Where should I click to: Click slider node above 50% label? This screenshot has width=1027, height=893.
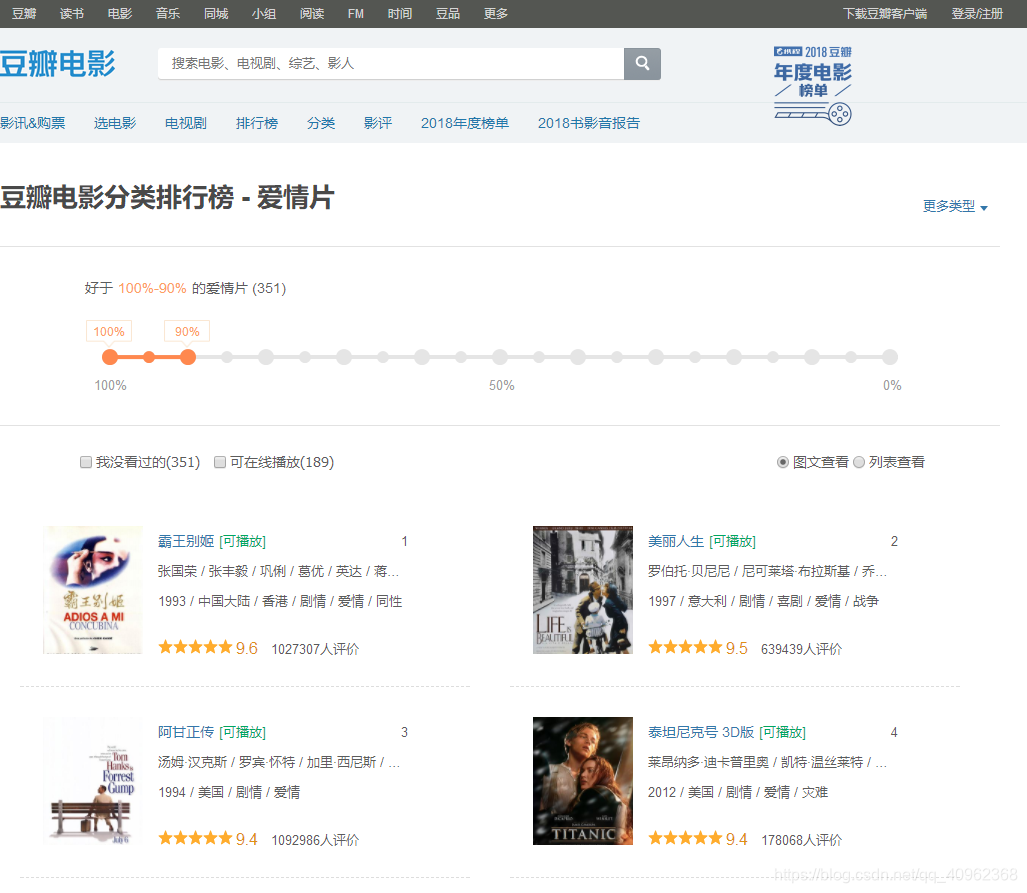point(500,357)
